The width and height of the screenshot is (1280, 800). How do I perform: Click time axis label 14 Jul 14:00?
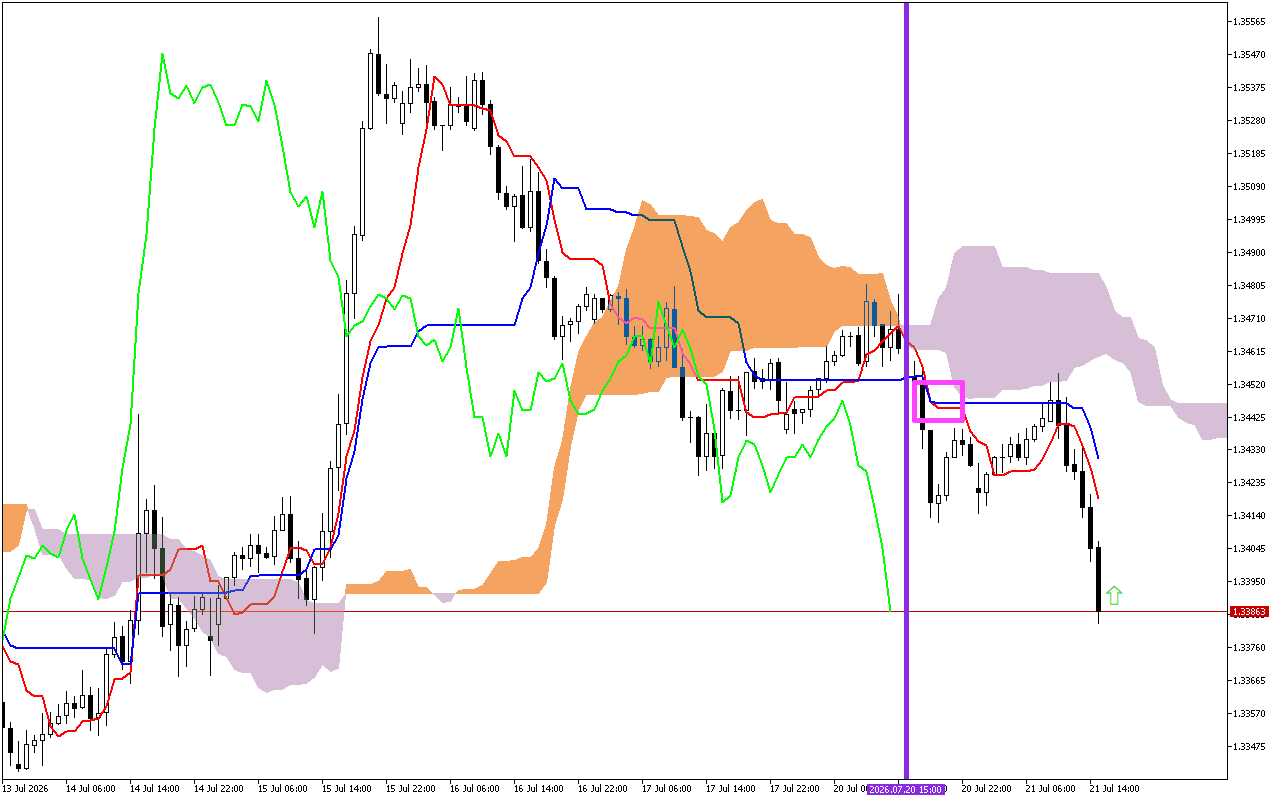pyautogui.click(x=154, y=789)
